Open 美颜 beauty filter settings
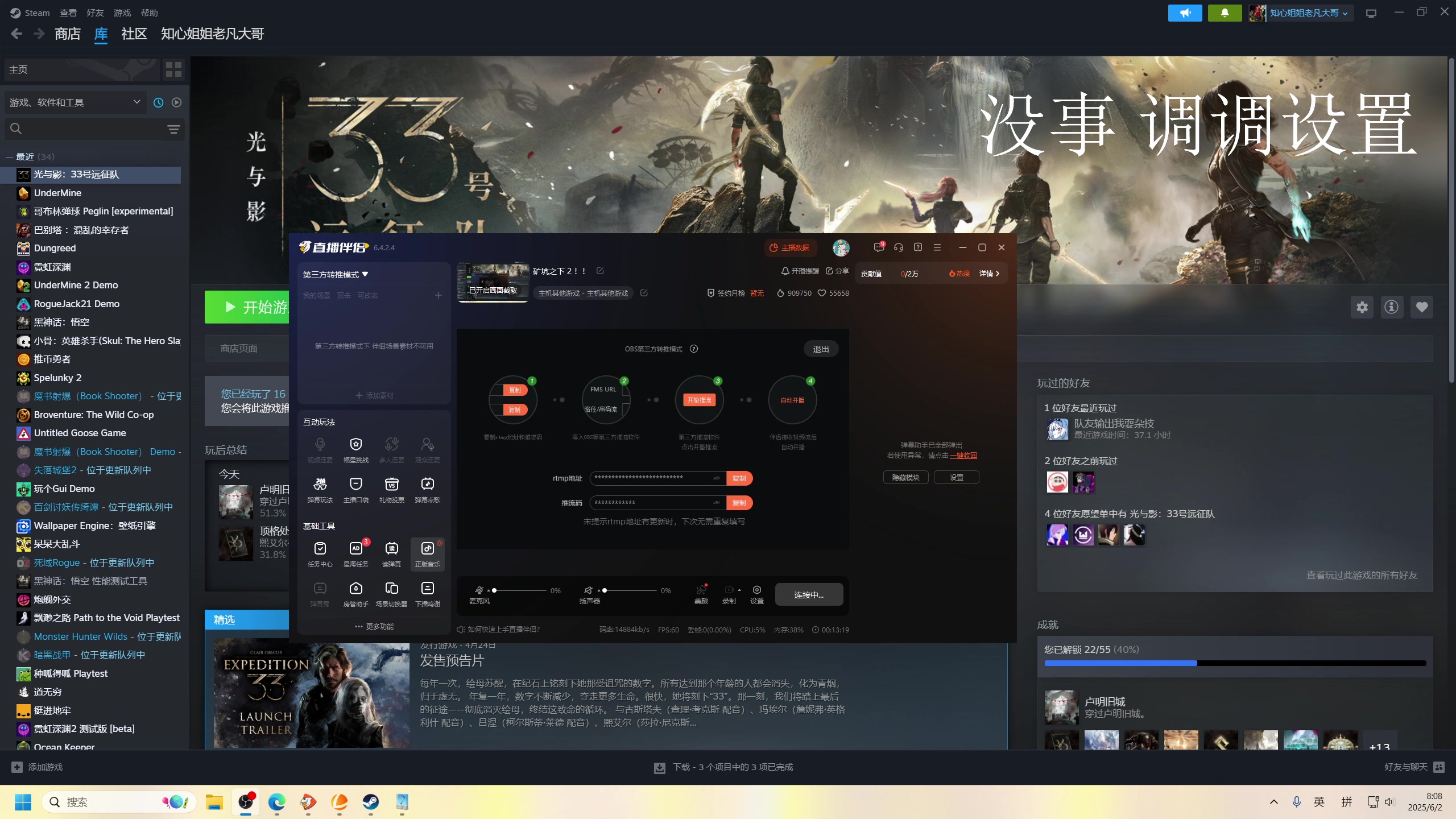 pos(701,594)
